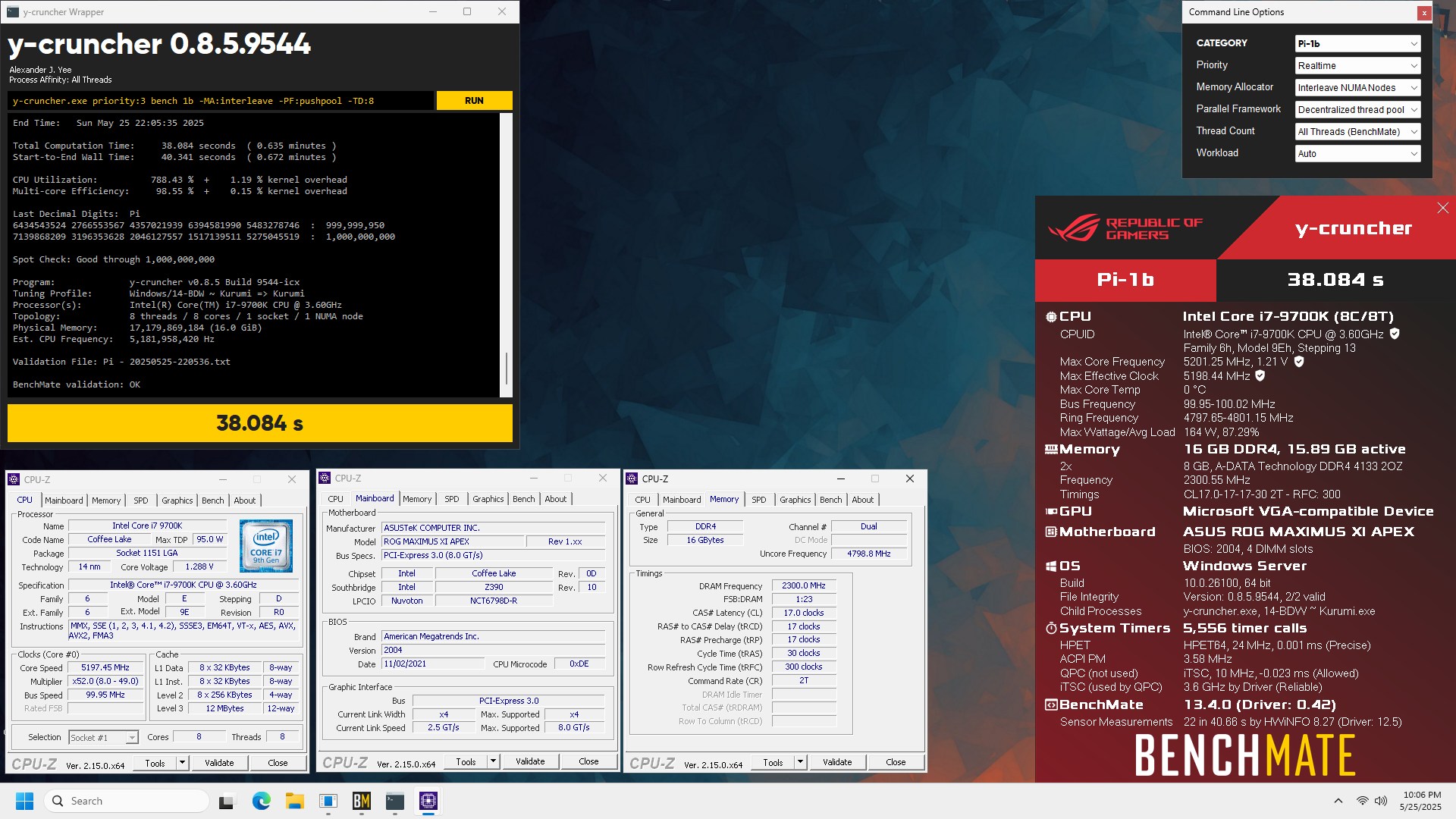Viewport: 1456px width, 819px height.
Task: Click the y-cruncher command line input field
Action: [221, 100]
